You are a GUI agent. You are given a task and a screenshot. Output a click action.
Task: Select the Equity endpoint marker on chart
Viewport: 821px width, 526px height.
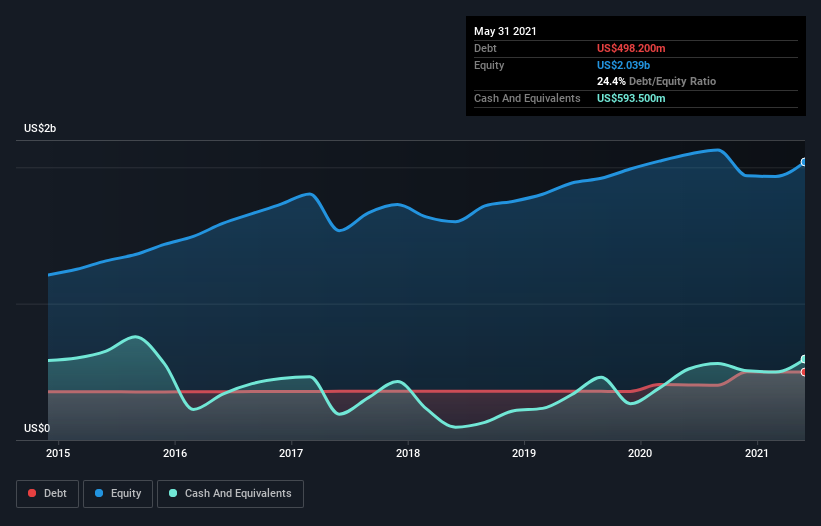(804, 162)
